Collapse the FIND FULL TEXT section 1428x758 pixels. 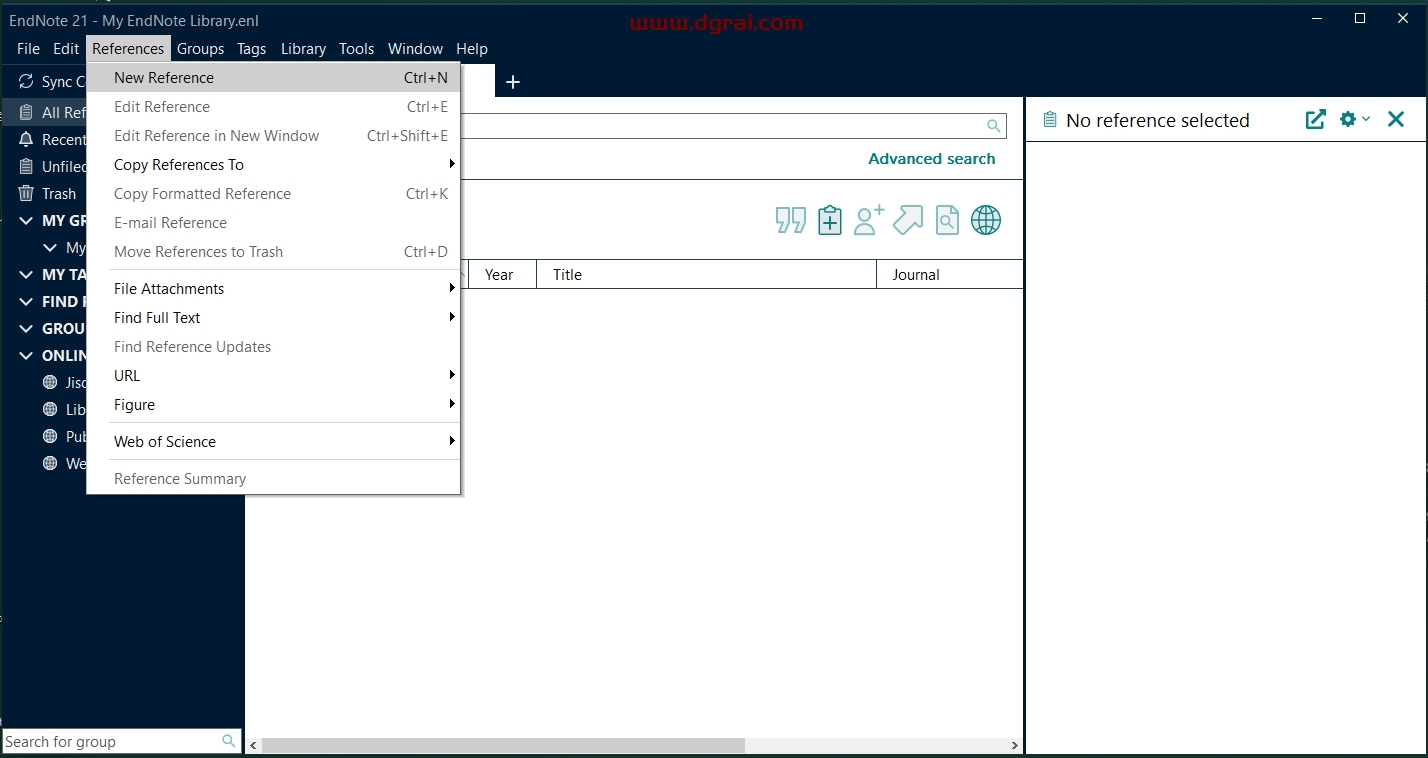(x=26, y=301)
